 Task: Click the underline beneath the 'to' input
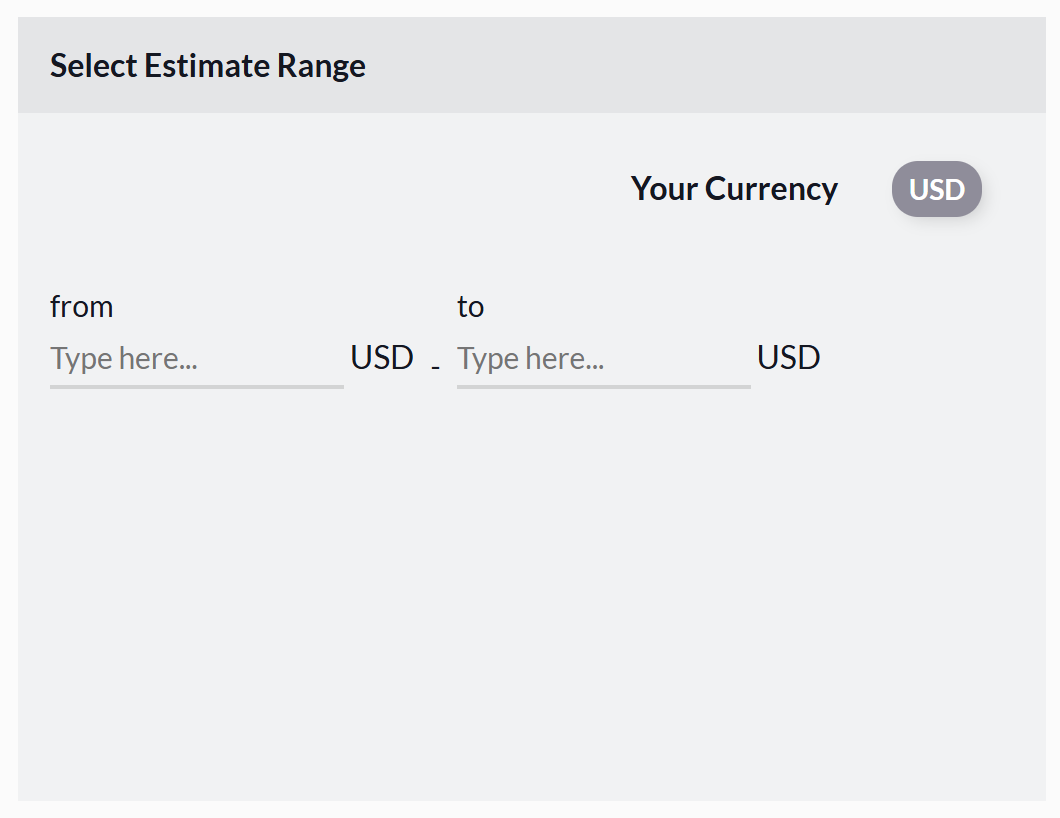603,385
